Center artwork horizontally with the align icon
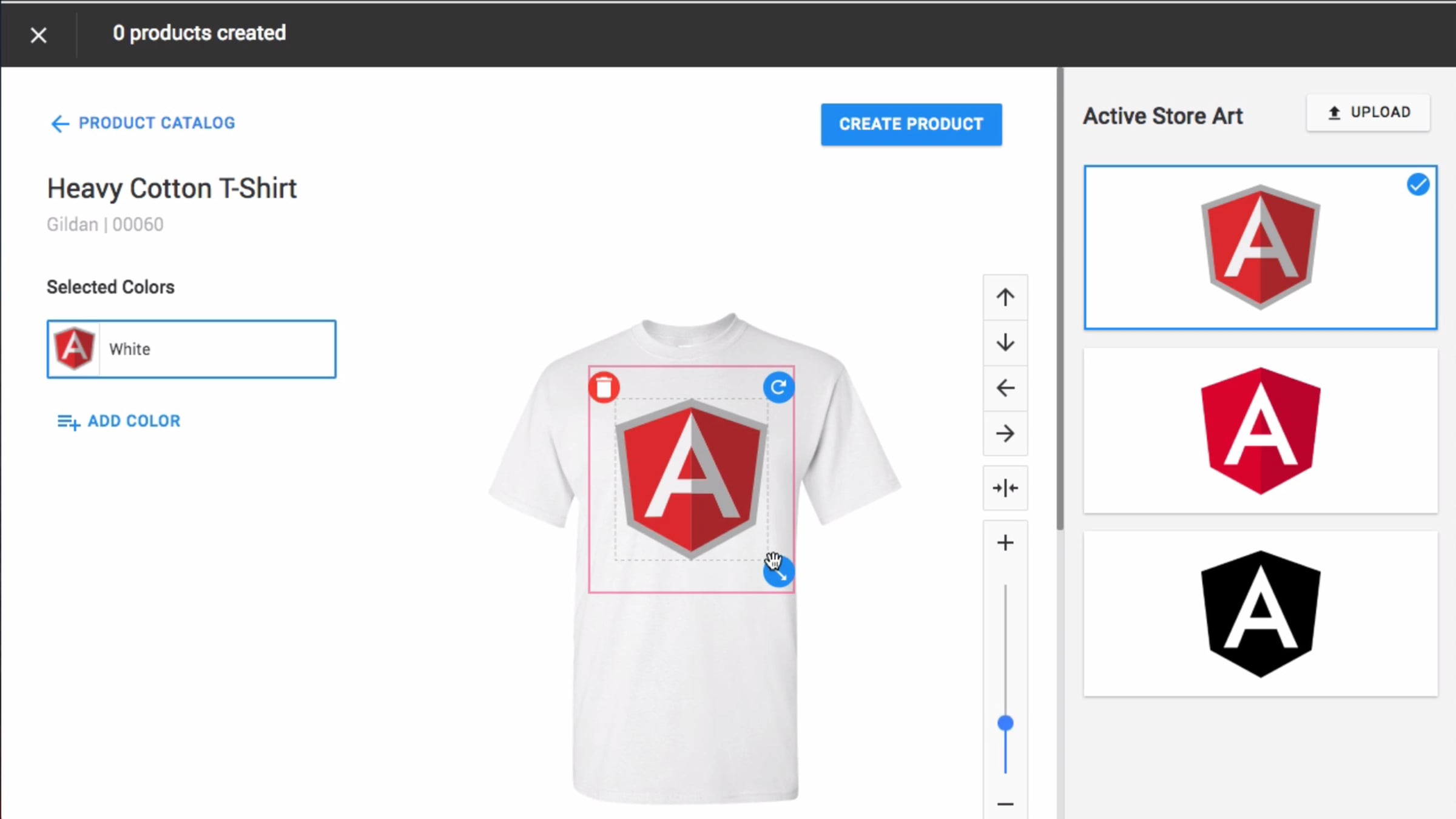Viewport: 1456px width, 819px height. [1005, 488]
